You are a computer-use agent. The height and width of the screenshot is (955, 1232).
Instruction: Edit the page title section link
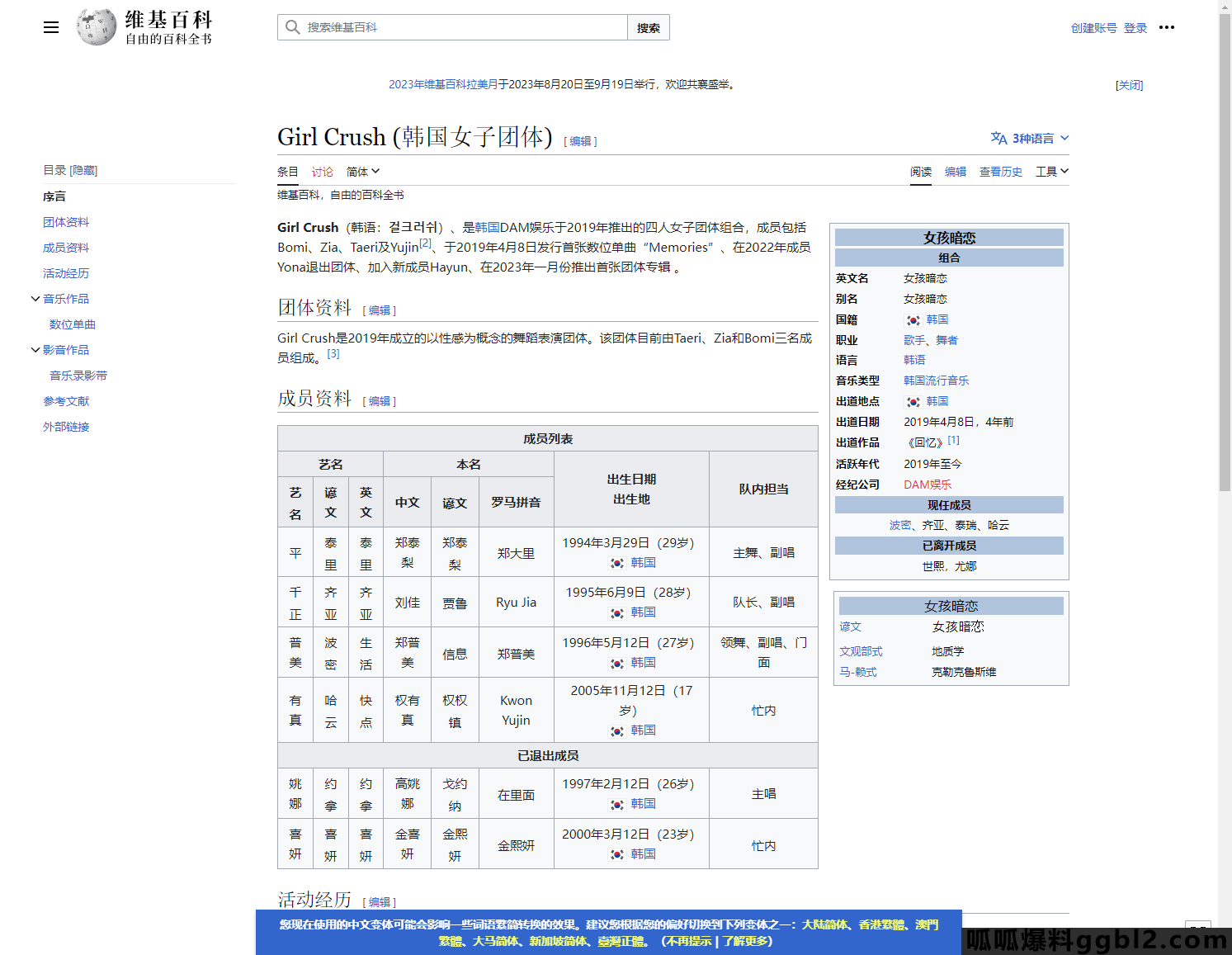[581, 141]
